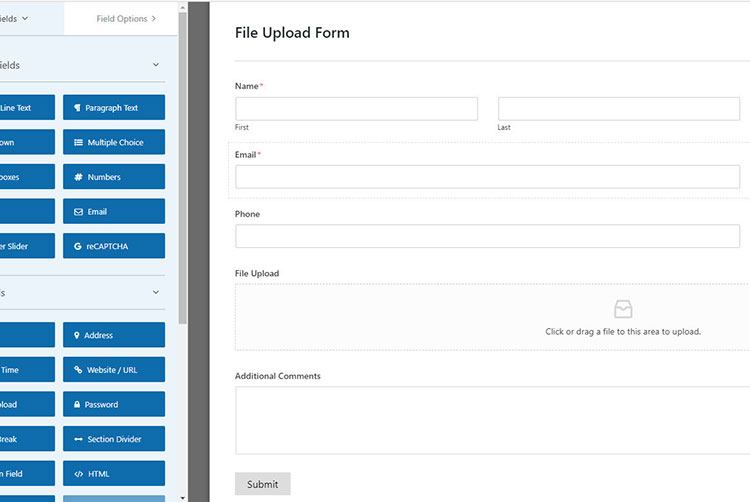Add a Single Line Text field
Screen dimensions: 750x502
coord(27,108)
